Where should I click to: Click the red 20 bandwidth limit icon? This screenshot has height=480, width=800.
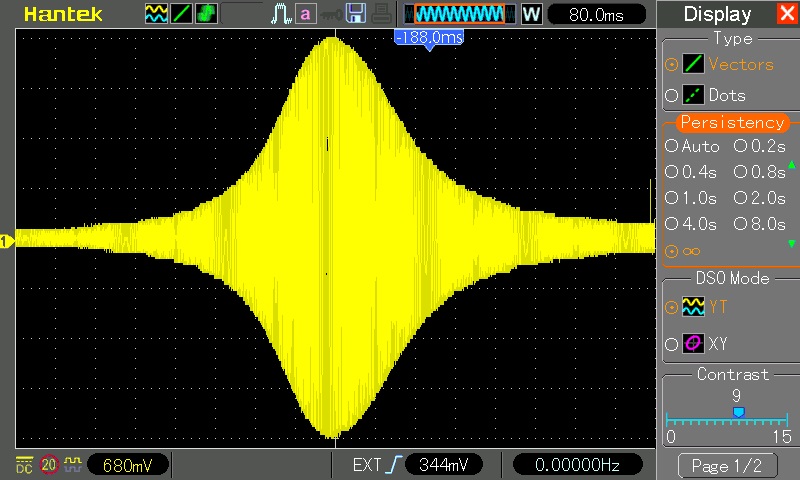(49, 464)
